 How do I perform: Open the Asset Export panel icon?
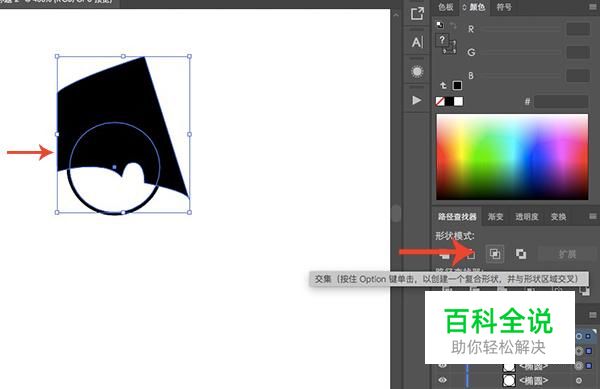pyautogui.click(x=417, y=14)
